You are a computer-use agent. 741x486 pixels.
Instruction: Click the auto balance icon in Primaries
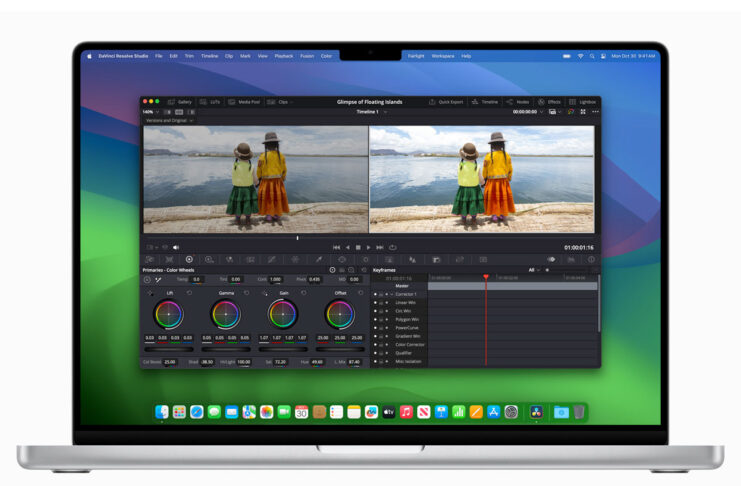tap(147, 280)
